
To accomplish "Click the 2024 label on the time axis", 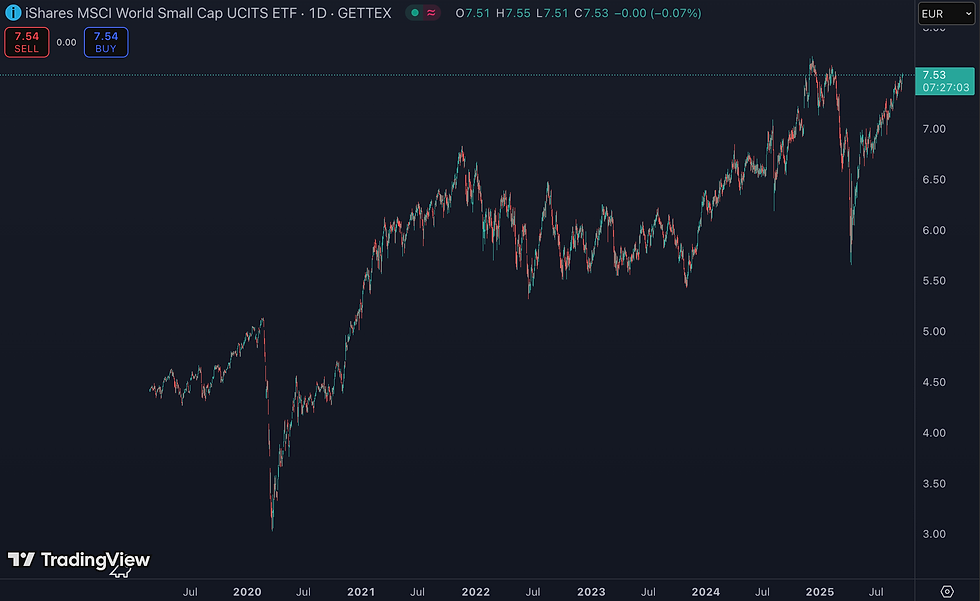I will coord(706,592).
